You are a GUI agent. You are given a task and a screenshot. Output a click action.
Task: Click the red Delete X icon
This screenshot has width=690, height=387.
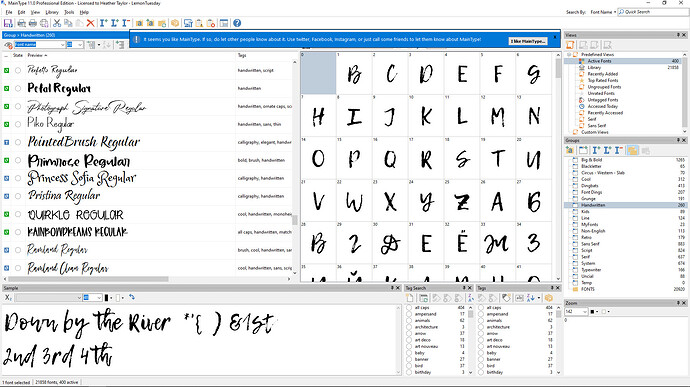tap(90, 23)
